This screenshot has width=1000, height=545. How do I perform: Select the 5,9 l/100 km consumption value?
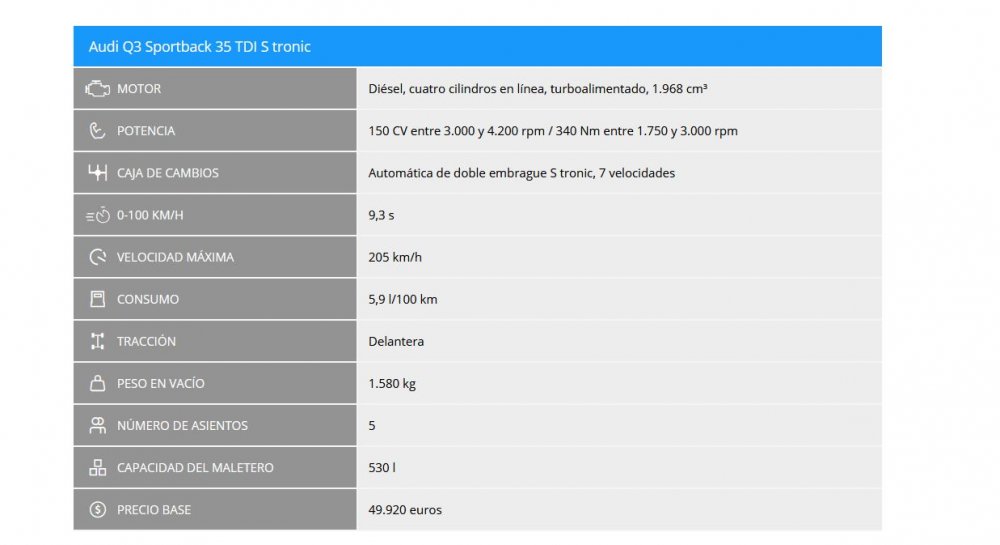point(403,299)
